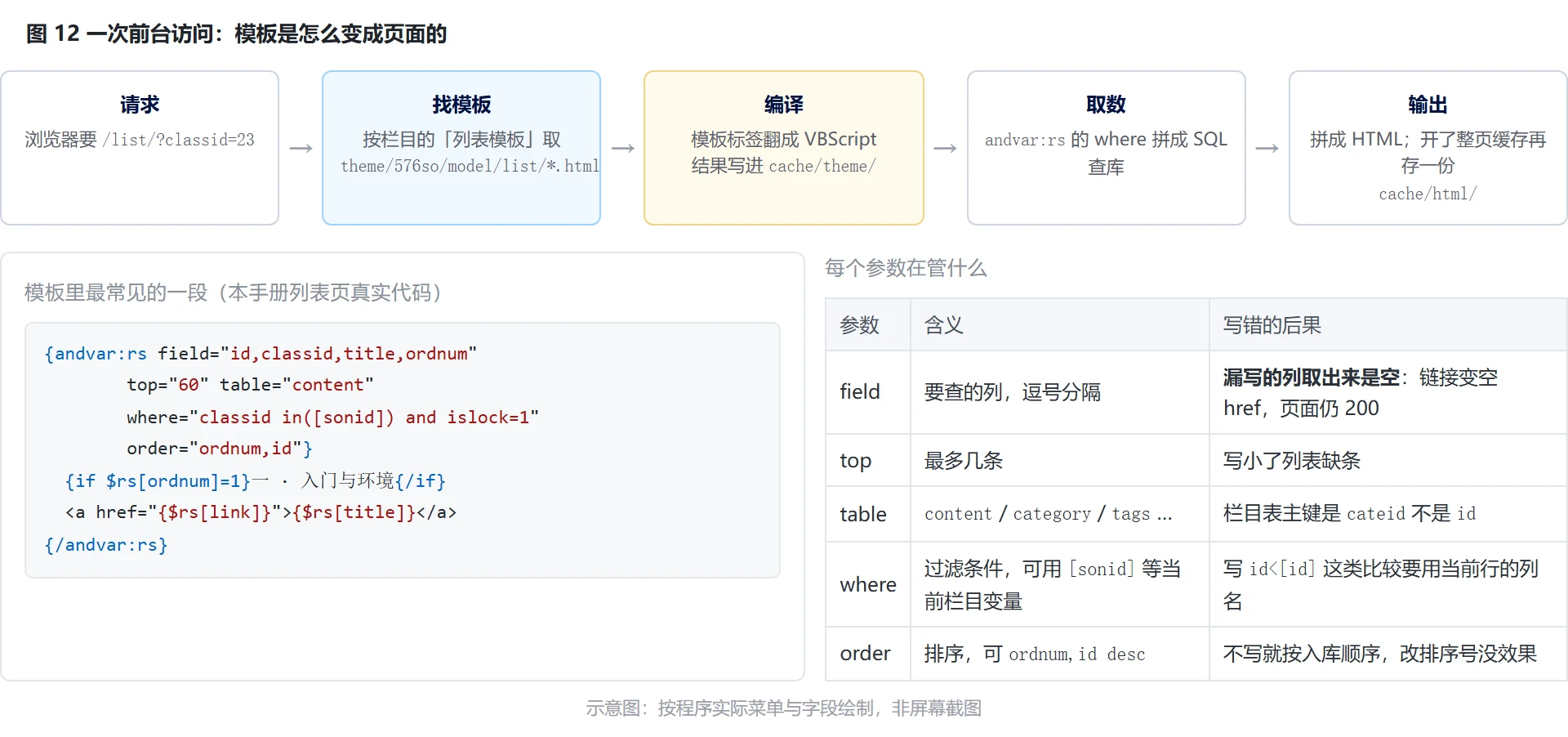
Task: Click the where="classid in([sonid])..." line
Action: (x=332, y=418)
